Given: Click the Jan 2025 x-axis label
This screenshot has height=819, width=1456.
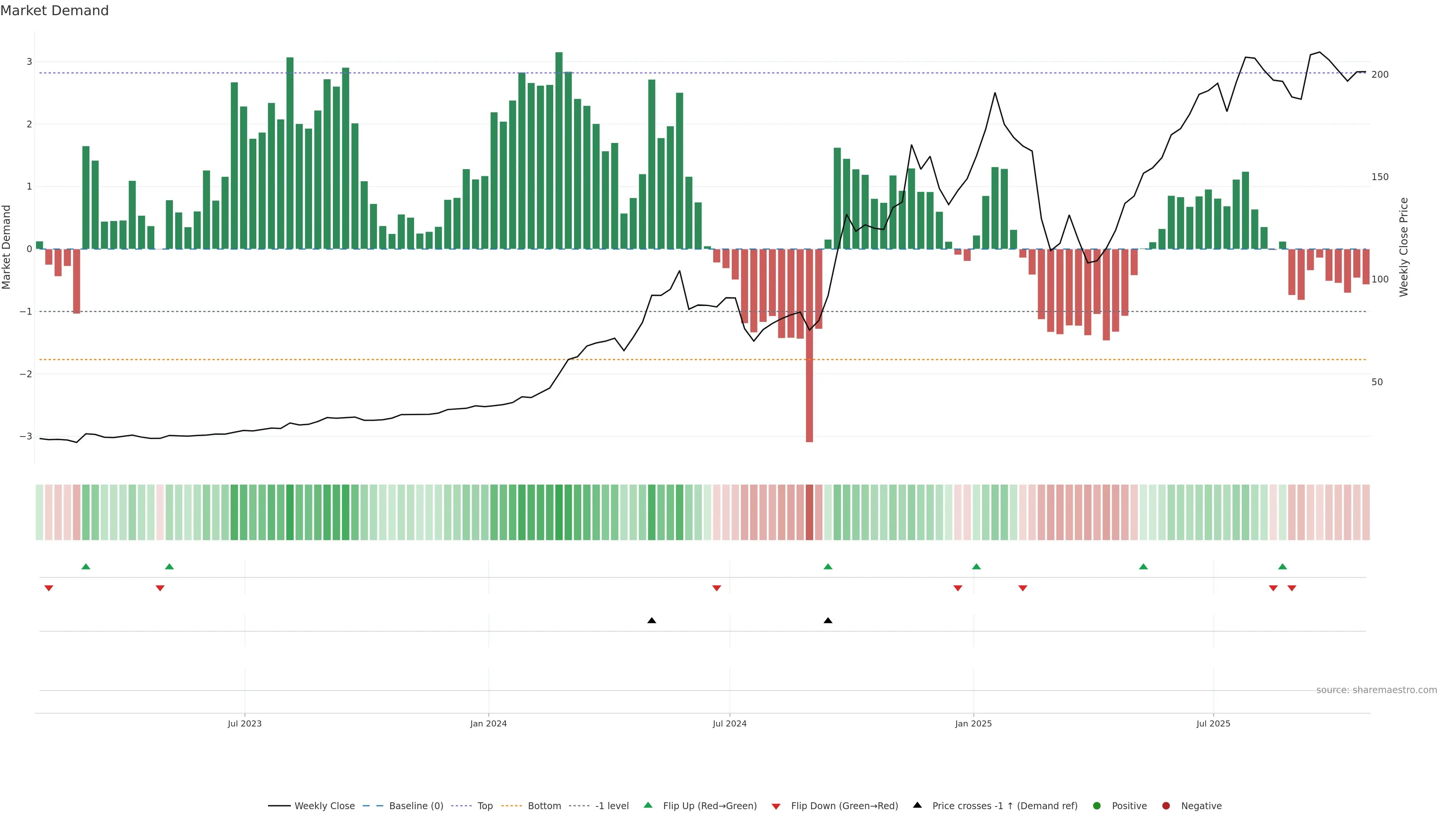Looking at the screenshot, I should pos(973,723).
